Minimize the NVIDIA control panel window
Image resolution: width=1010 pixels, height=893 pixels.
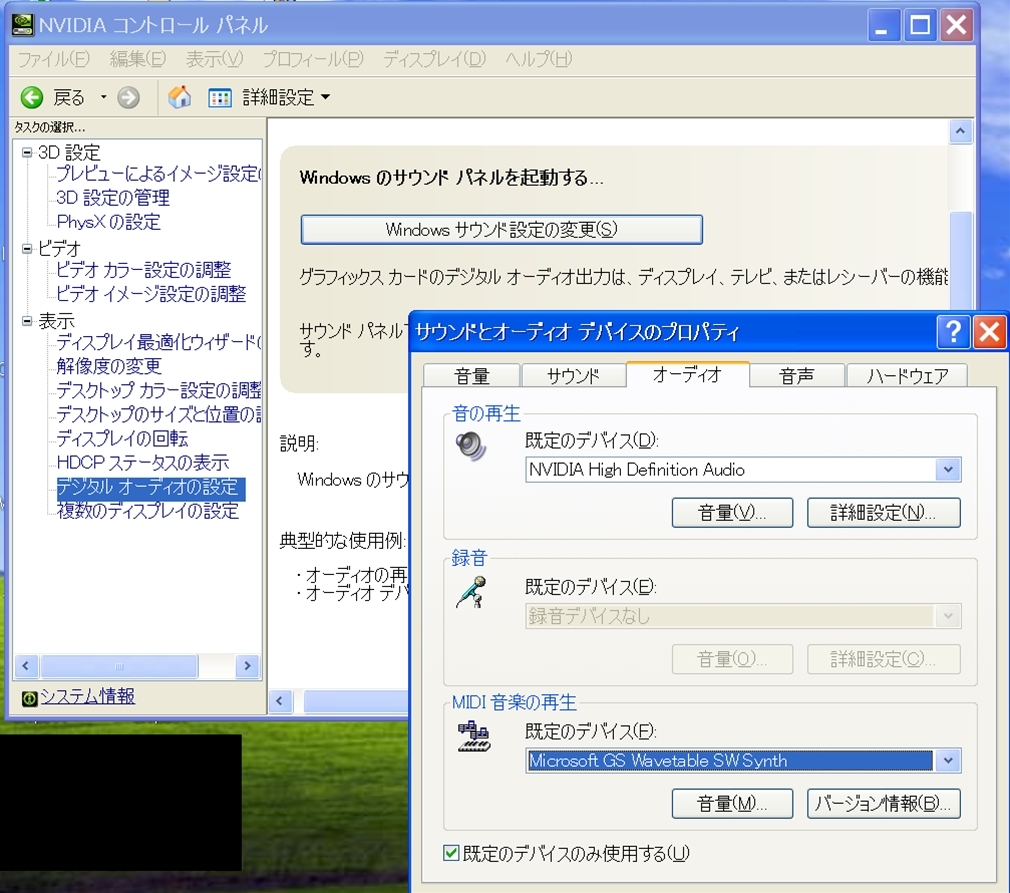(x=882, y=25)
